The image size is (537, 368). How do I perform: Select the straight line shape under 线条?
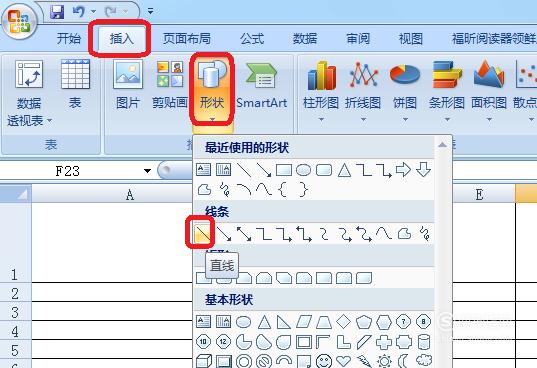point(202,234)
